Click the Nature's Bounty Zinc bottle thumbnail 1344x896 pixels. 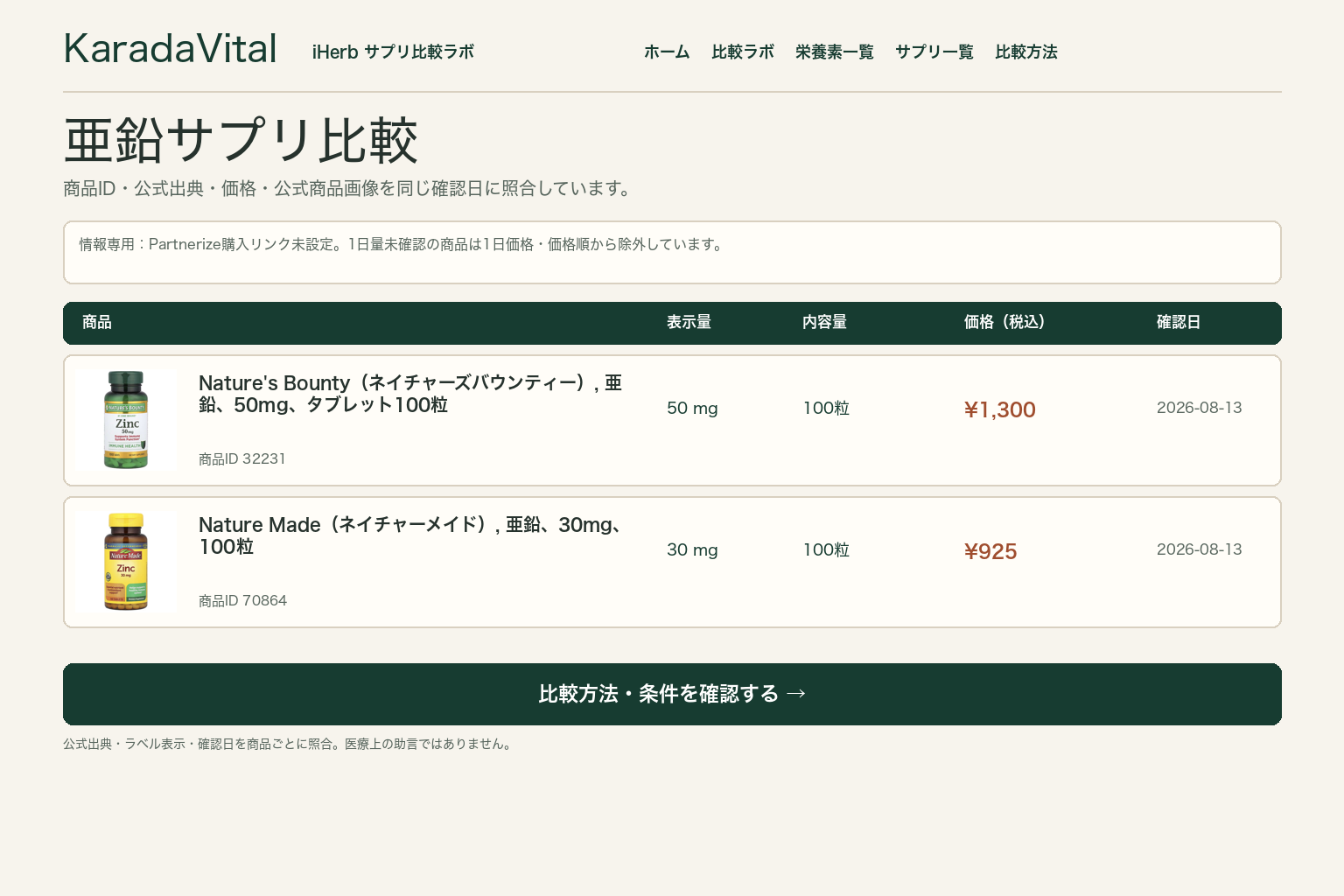(126, 420)
